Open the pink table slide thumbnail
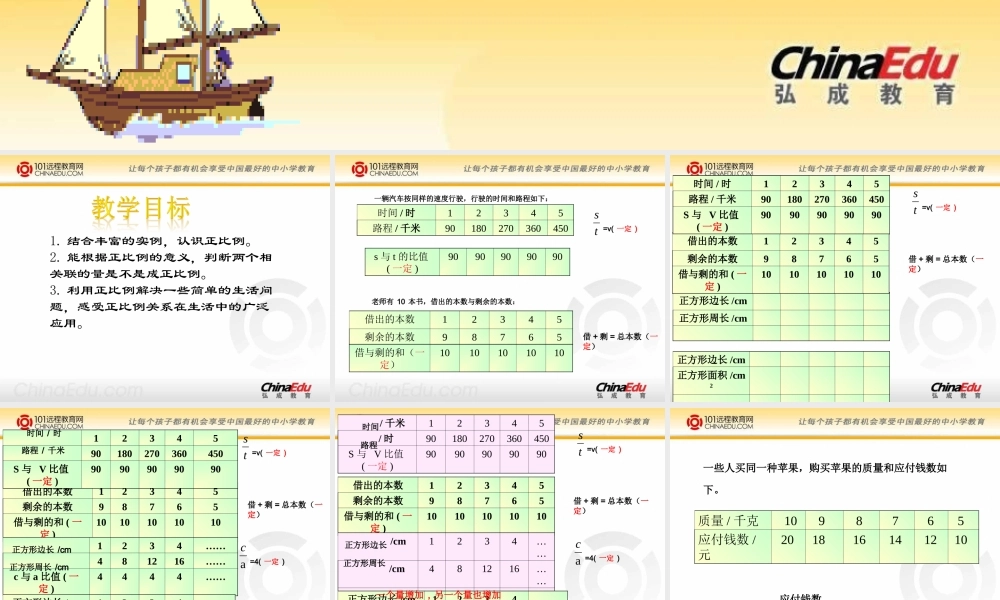Image resolution: width=1000 pixels, height=600 pixels. 499,504
